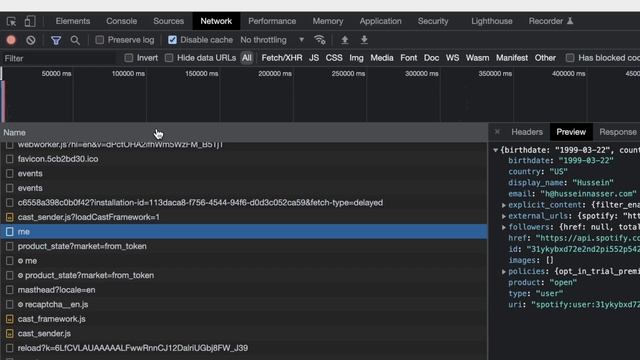
Task: Collapse the root JSON object in preview
Action: (496, 150)
